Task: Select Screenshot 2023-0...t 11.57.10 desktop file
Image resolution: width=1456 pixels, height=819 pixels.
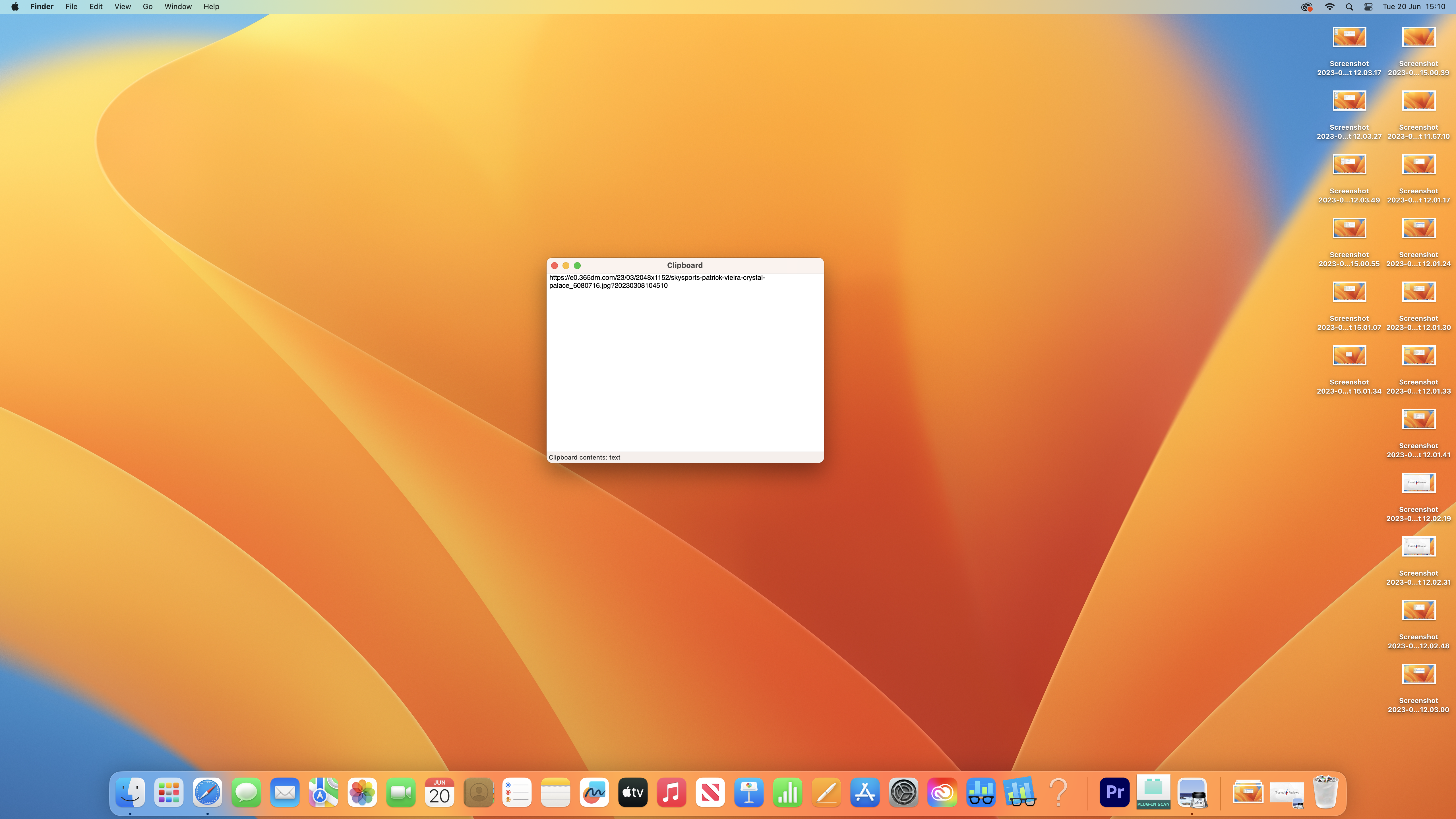Action: [1419, 115]
